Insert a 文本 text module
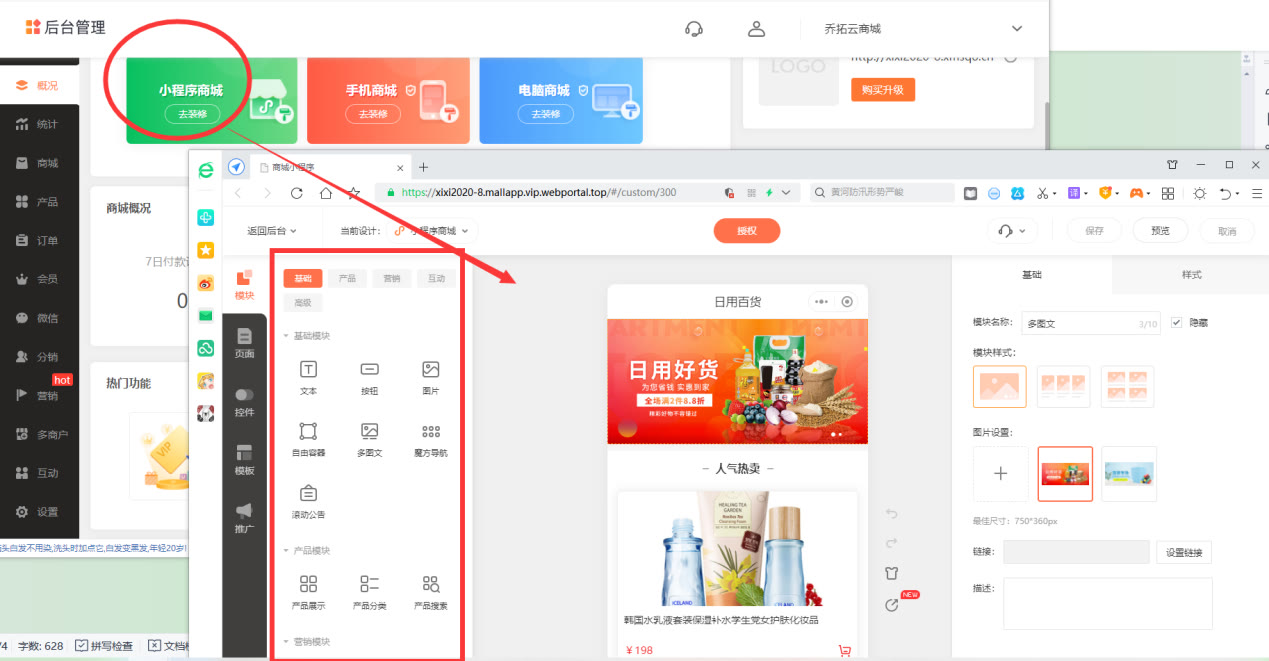The width and height of the screenshot is (1269, 661). point(308,379)
